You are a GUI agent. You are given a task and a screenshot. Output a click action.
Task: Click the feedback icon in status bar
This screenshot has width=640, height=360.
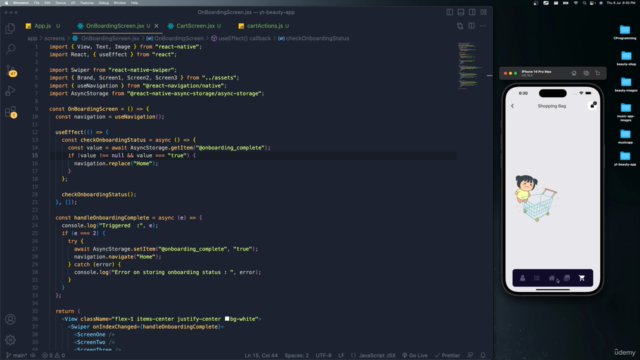(x=470, y=356)
